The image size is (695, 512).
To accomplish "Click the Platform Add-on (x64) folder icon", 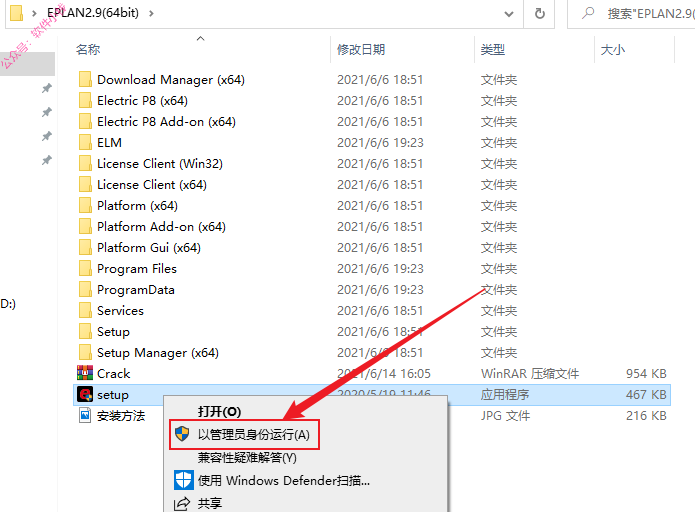I will click(85, 226).
